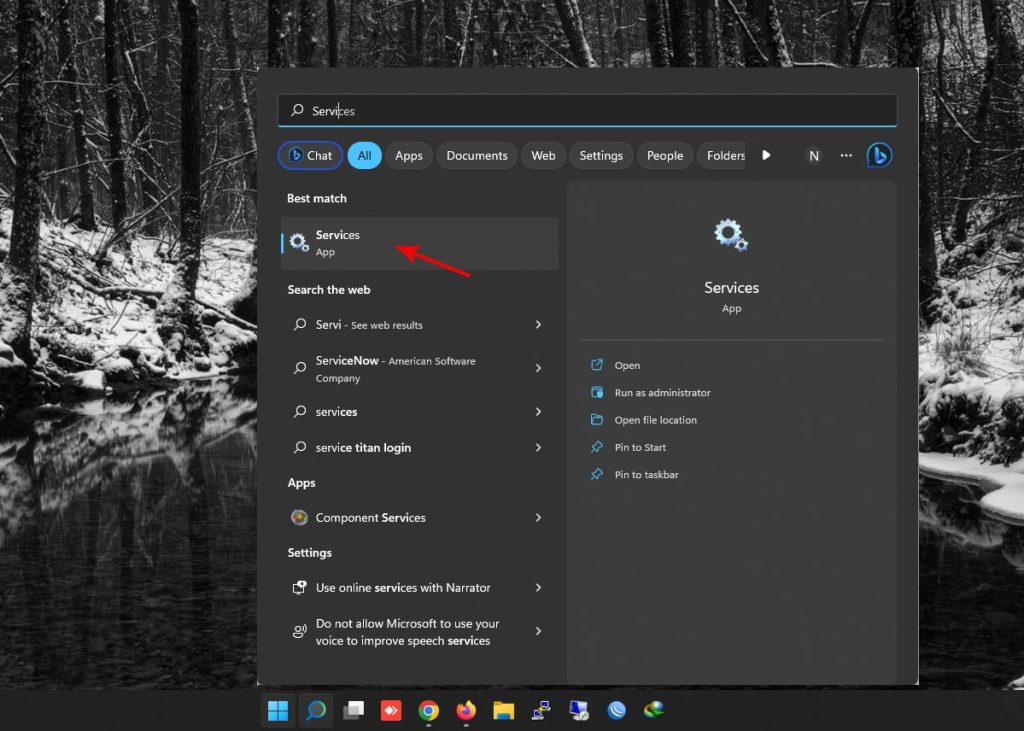1024x731 pixels.
Task: Select Pin to taskbar option
Action: coord(646,475)
